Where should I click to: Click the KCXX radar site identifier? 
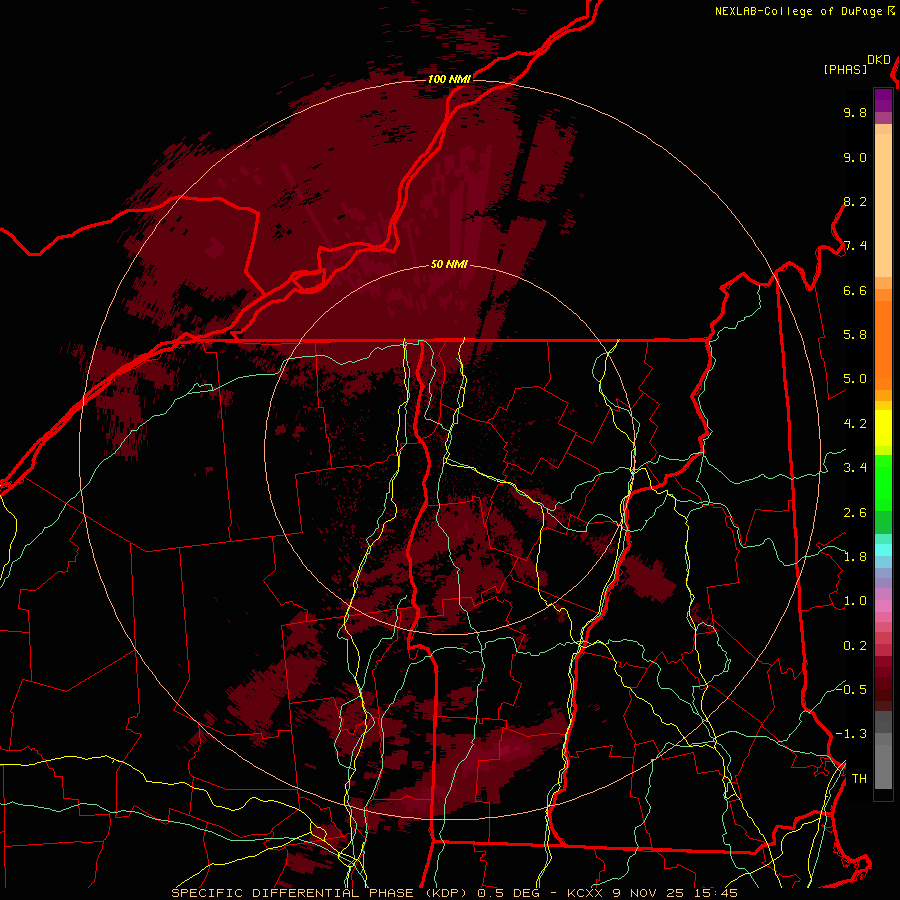click(585, 893)
